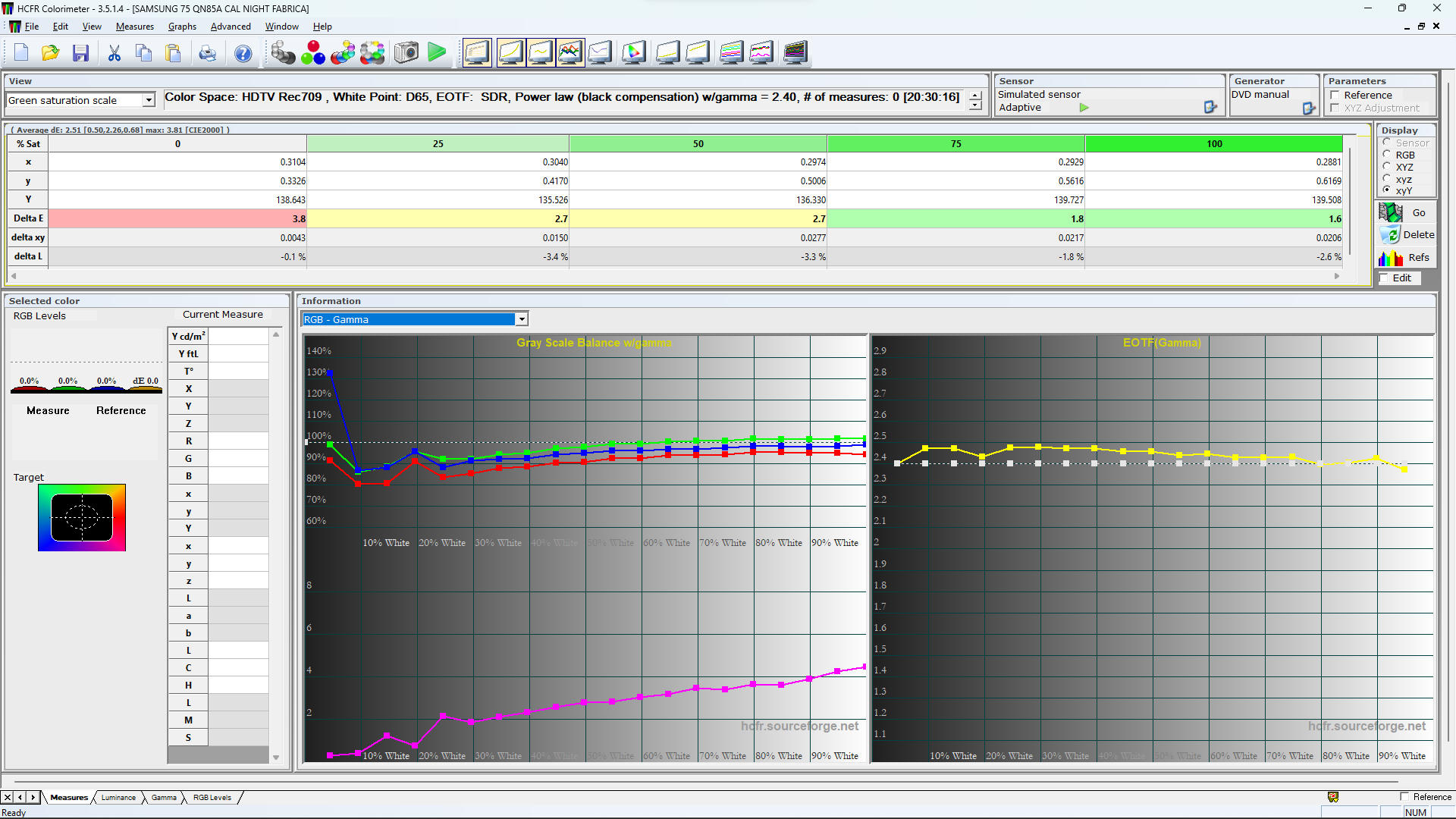Click the camera toolbar icon
Screen dimensions: 1456x819
406,53
